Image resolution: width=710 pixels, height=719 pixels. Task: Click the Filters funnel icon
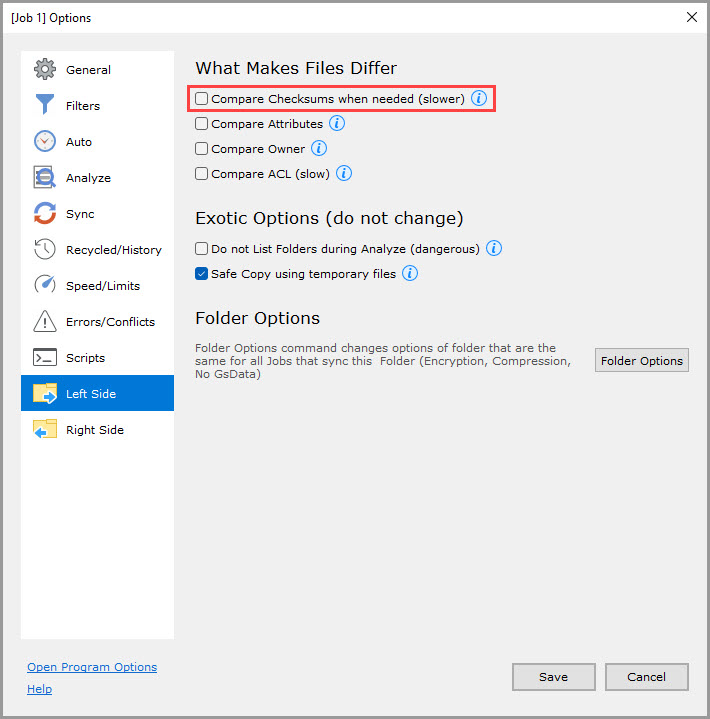coord(45,106)
